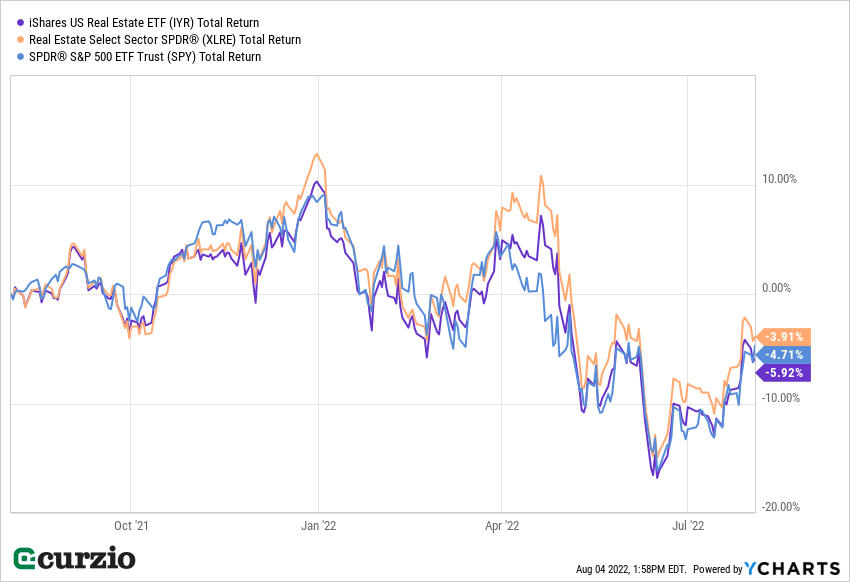Screen dimensions: 850x582
Task: Open the Curzio logo
Action: coord(74,559)
